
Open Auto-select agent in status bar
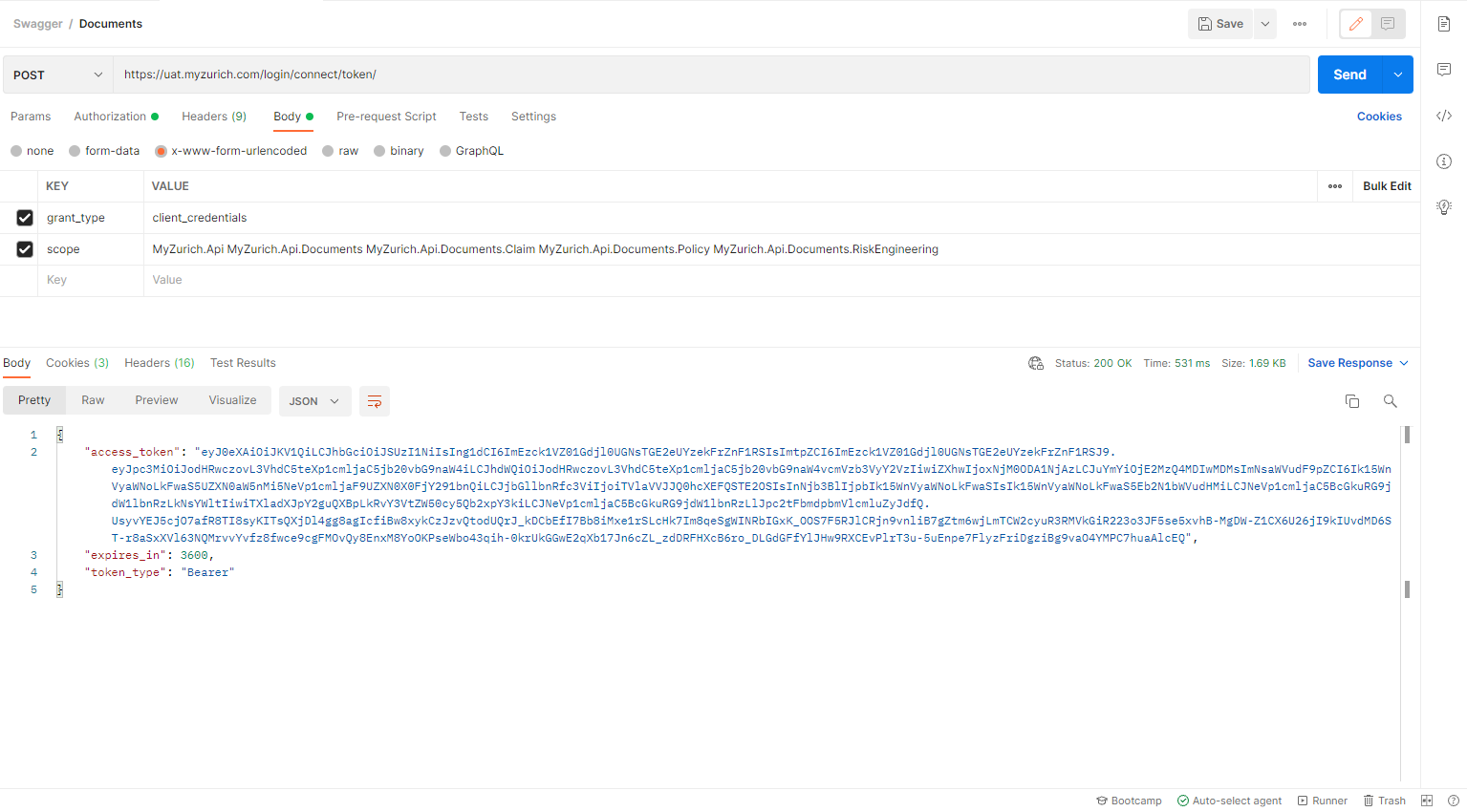point(1230,801)
